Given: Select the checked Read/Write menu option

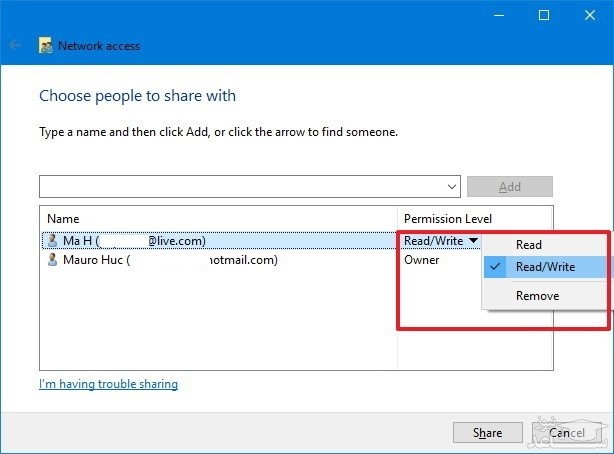Looking at the screenshot, I should click(543, 267).
